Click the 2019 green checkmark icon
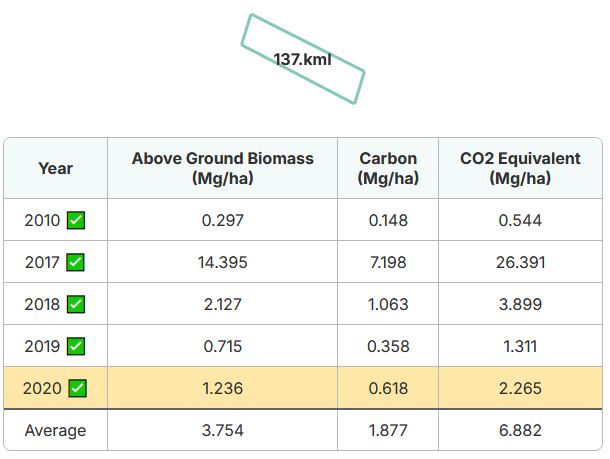This screenshot has width=610, height=459. tap(76, 346)
